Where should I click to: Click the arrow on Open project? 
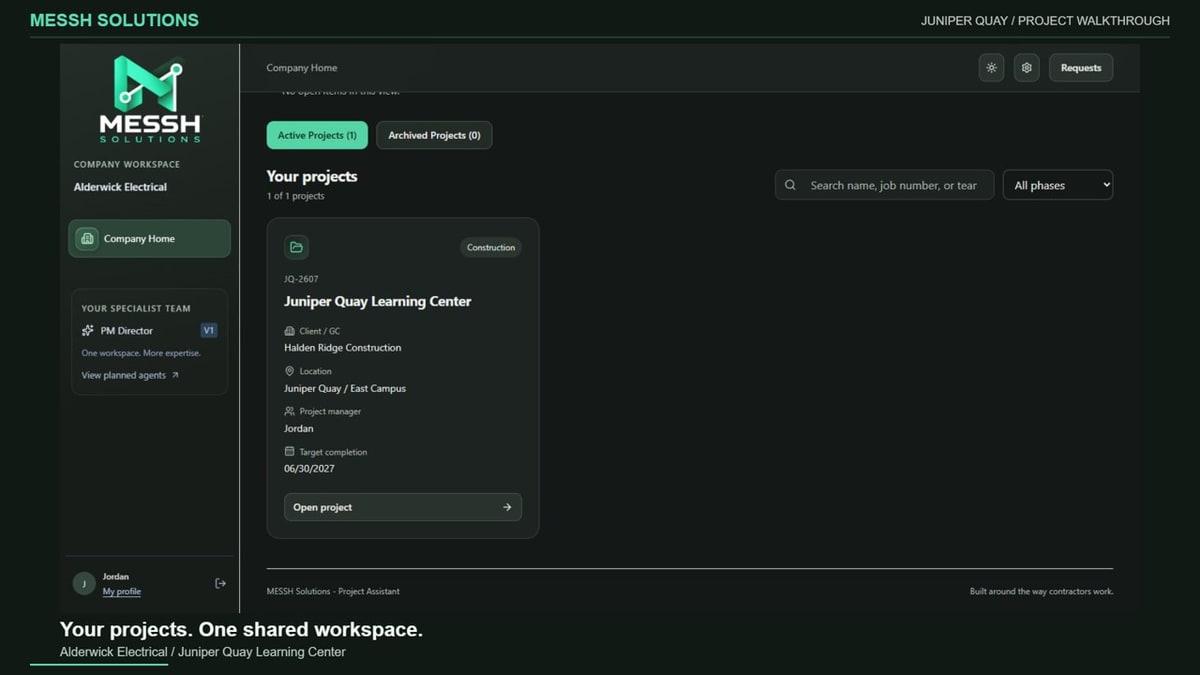[507, 507]
